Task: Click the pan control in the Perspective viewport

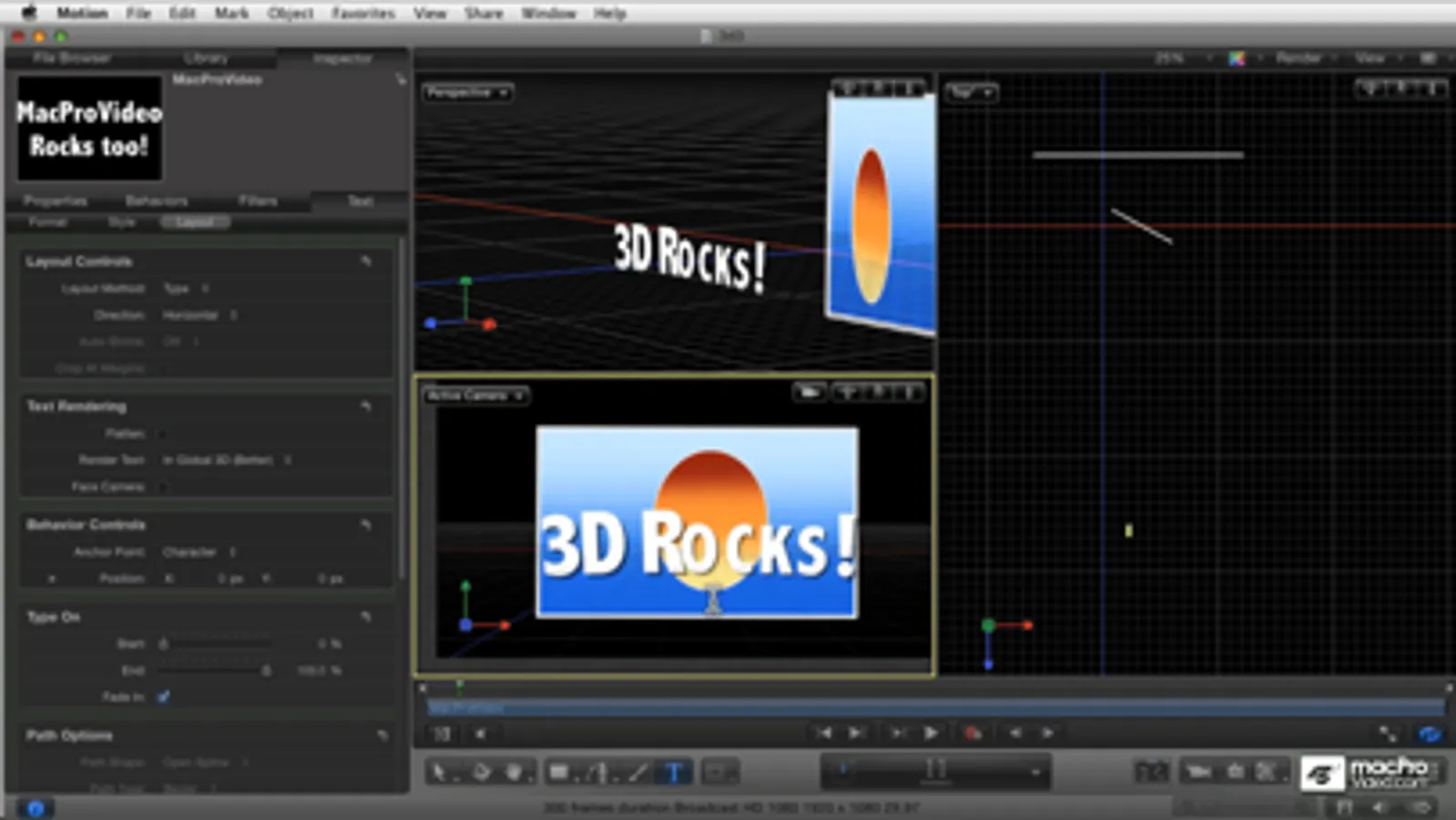Action: [x=847, y=88]
